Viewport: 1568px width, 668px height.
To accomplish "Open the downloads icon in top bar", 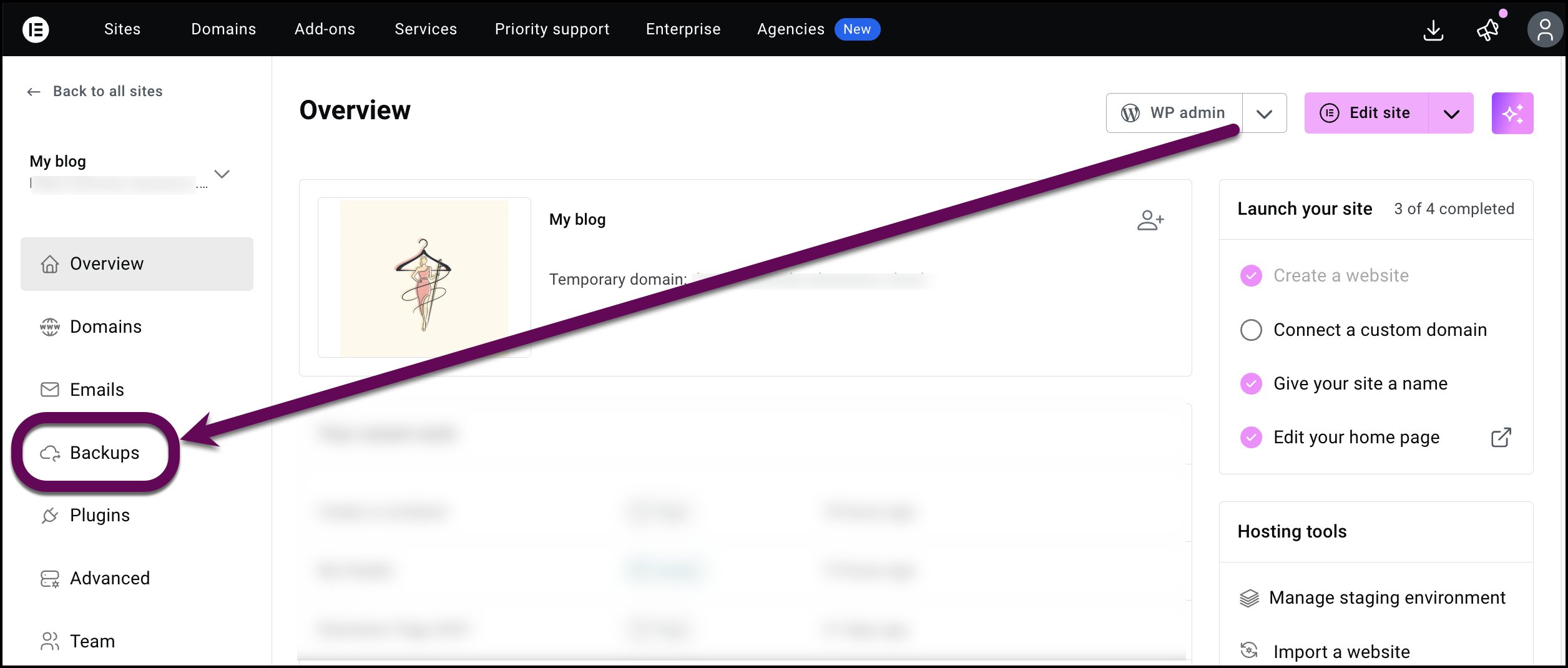I will coord(1433,29).
